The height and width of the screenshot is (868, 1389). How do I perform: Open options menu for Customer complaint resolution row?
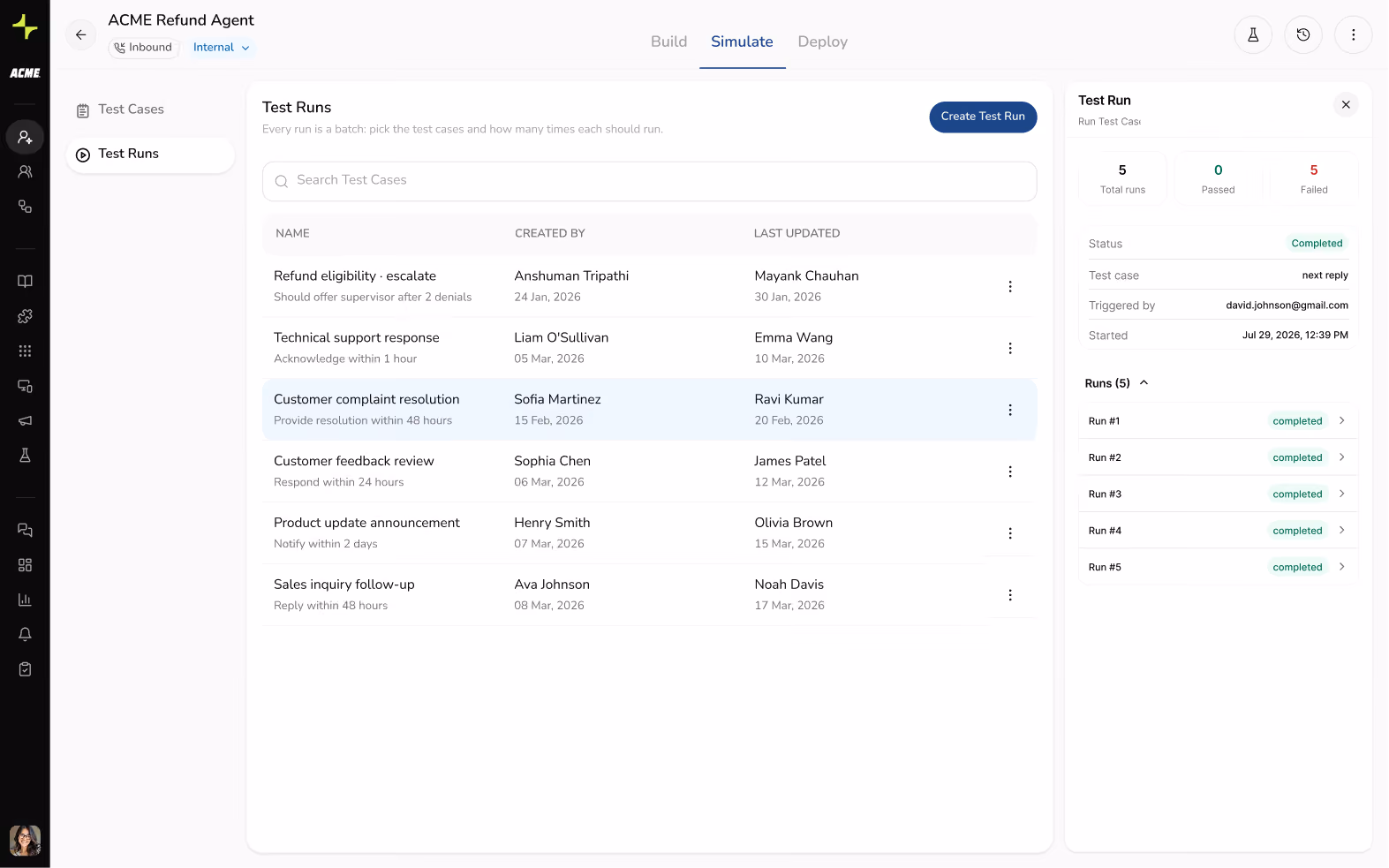[x=1010, y=410]
